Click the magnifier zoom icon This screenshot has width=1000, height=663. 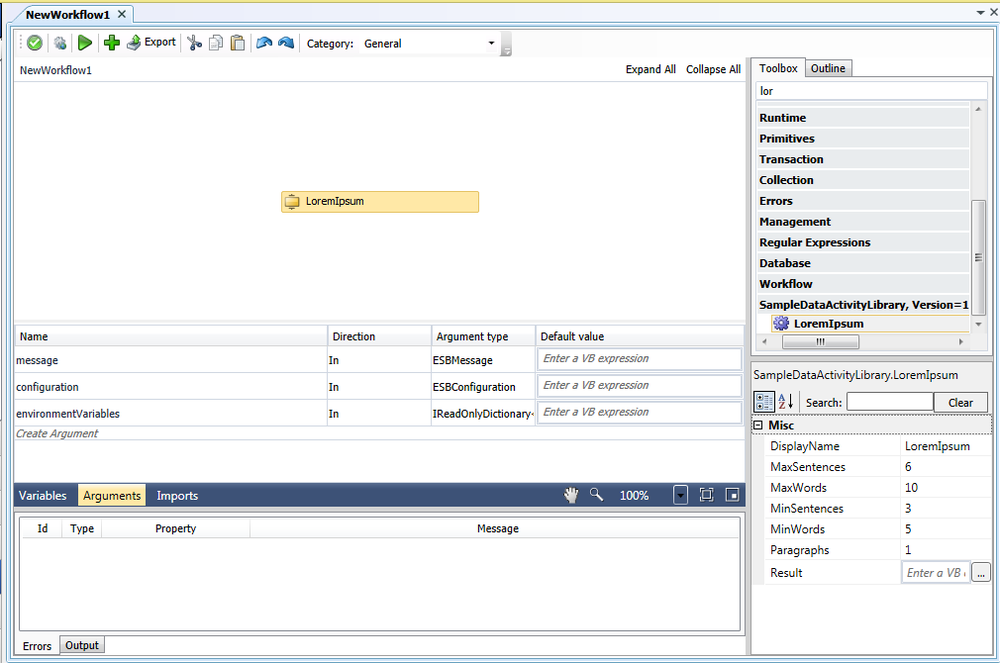tap(596, 495)
